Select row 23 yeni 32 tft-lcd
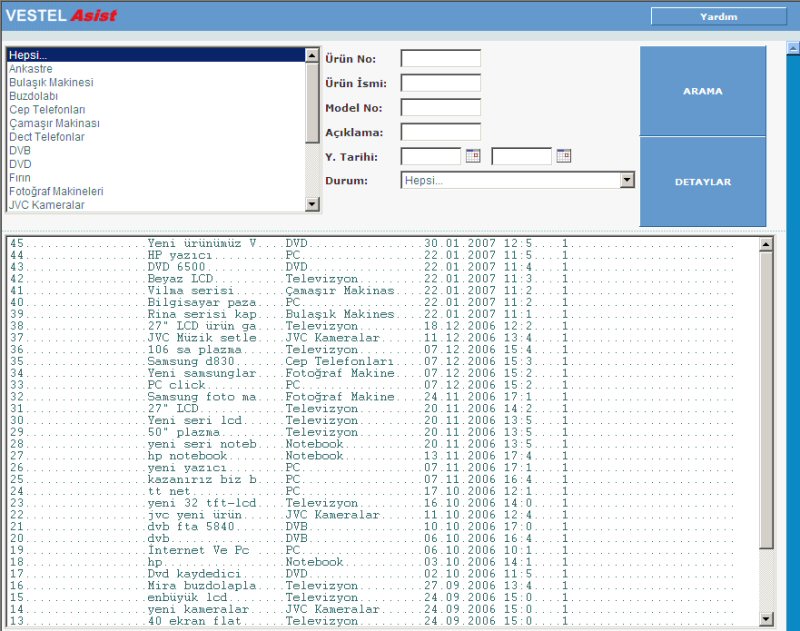This screenshot has height=631, width=800. click(383, 503)
